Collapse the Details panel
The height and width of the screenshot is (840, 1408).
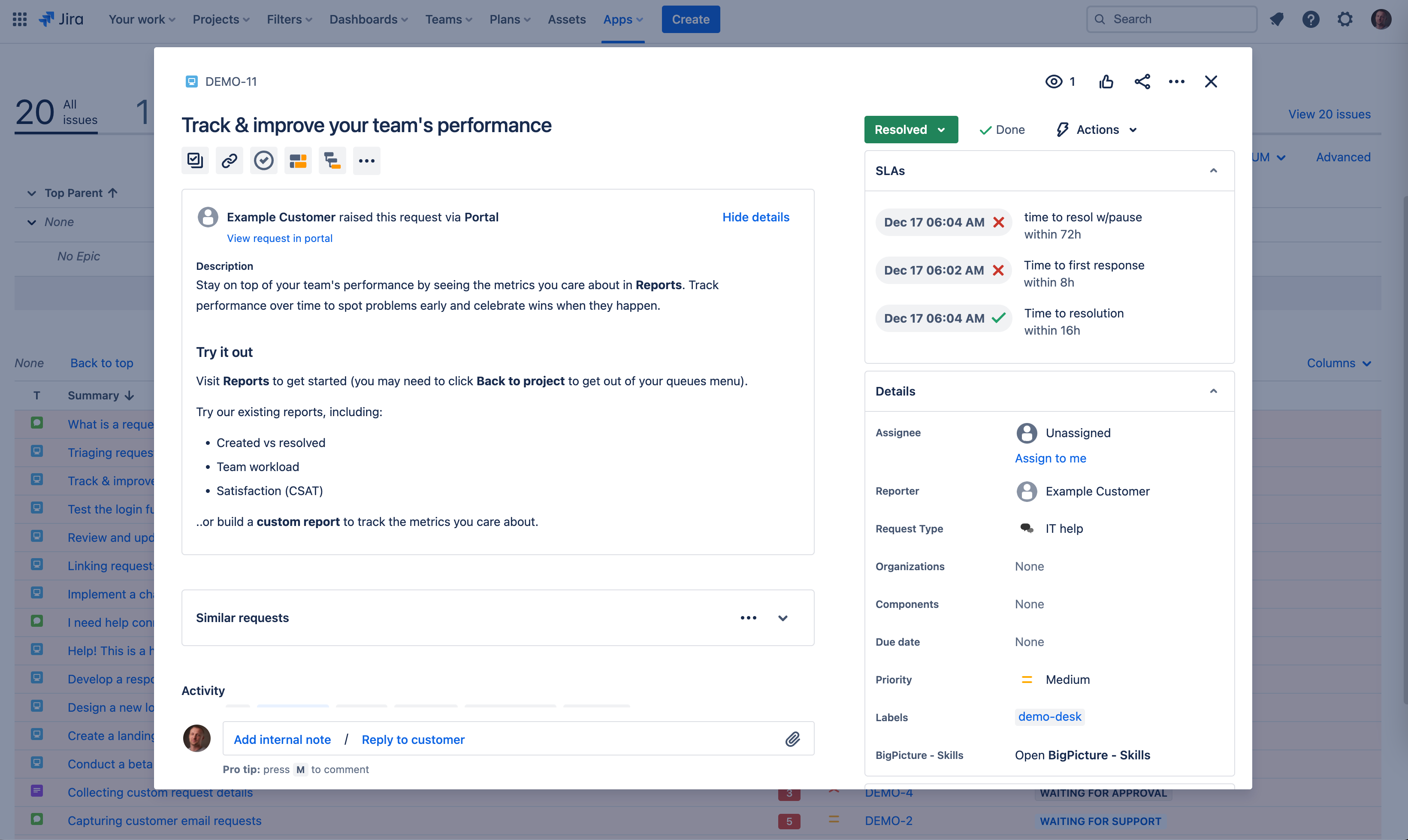pyautogui.click(x=1213, y=391)
